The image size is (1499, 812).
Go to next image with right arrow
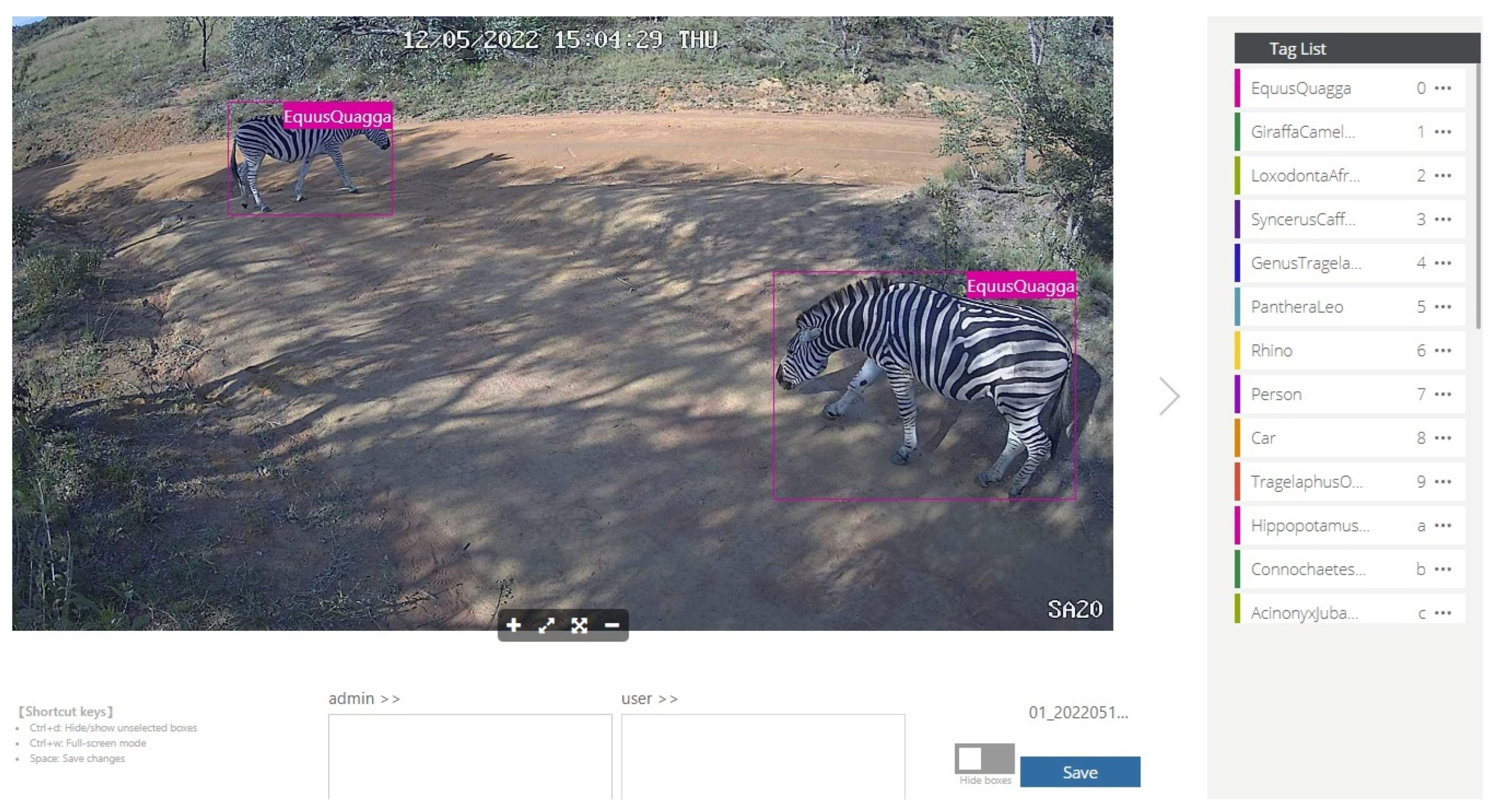click(x=1169, y=396)
